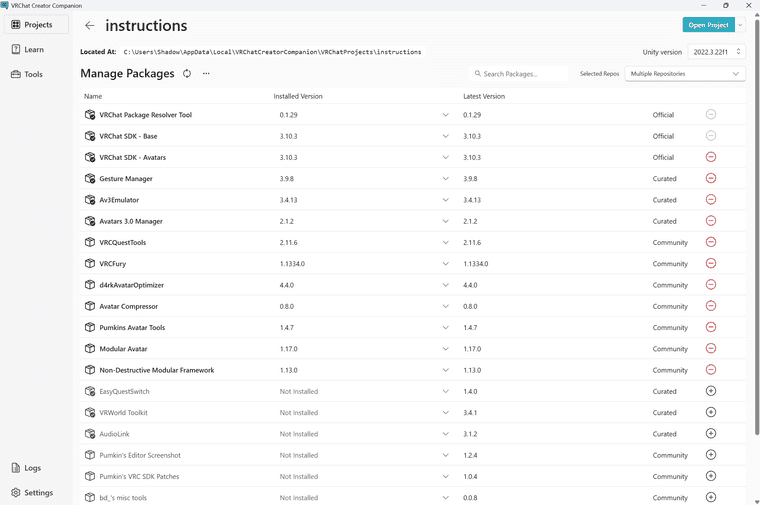Expand version dropdown for VRChat SDK - Base
The height and width of the screenshot is (505, 760).
445,136
